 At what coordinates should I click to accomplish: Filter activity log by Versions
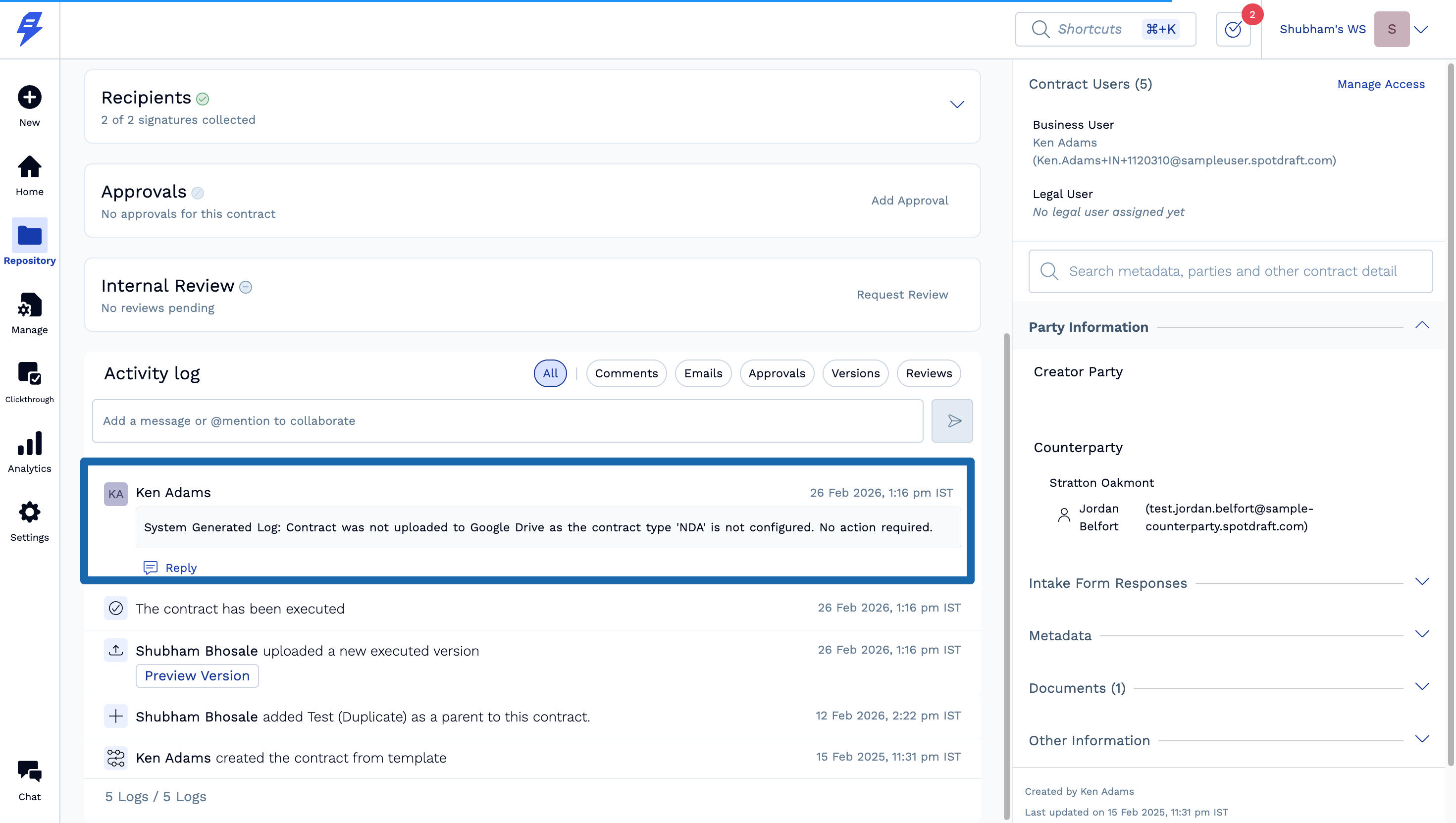click(855, 373)
